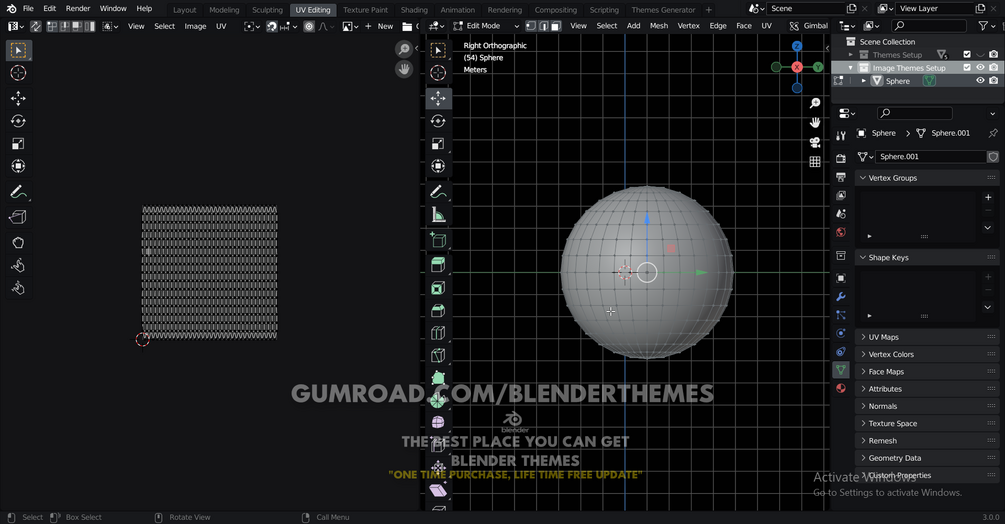Image resolution: width=1005 pixels, height=524 pixels.
Task: Open Physics properties tab
Action: tap(841, 333)
